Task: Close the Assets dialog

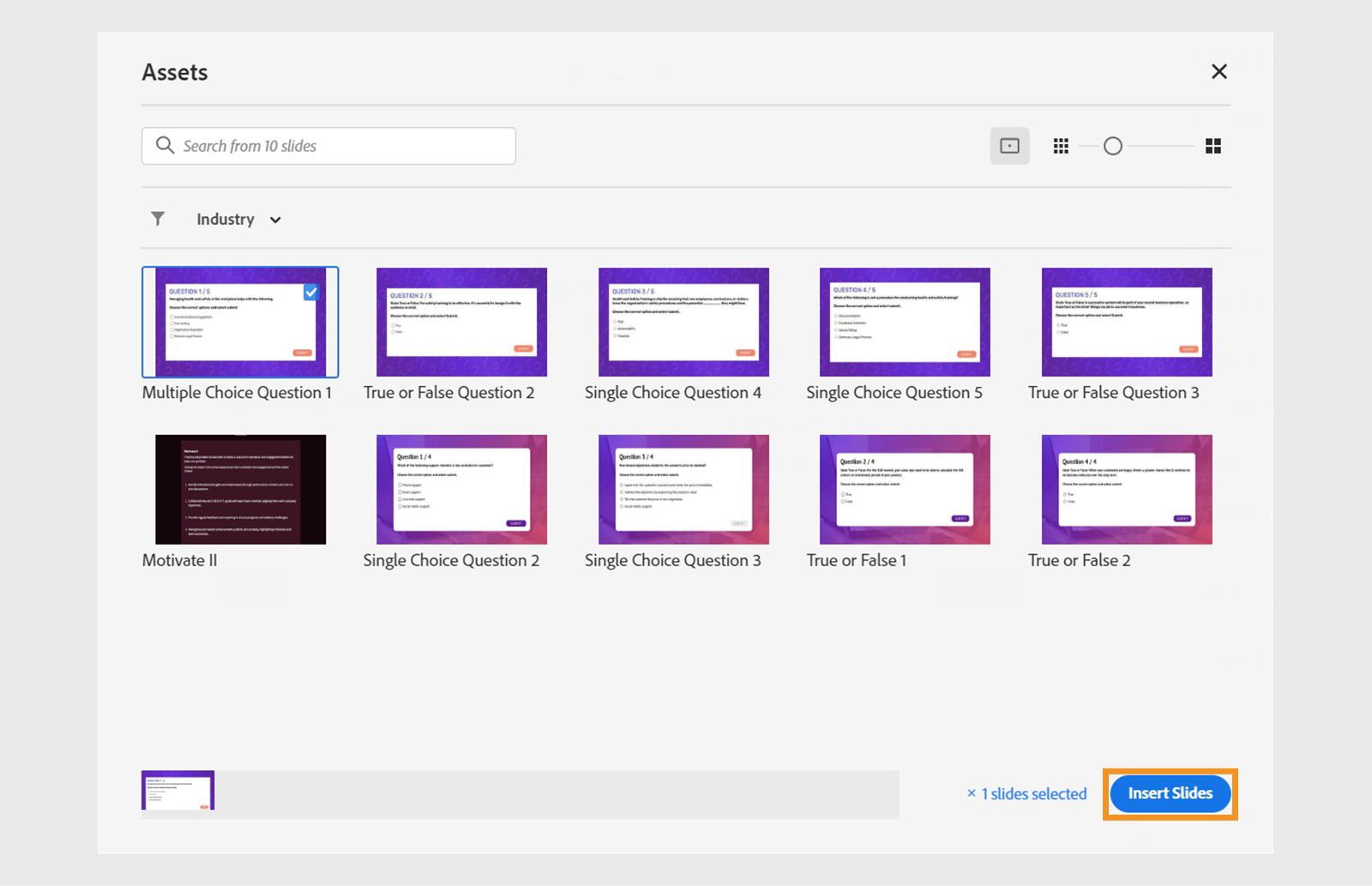Action: 1219,72
